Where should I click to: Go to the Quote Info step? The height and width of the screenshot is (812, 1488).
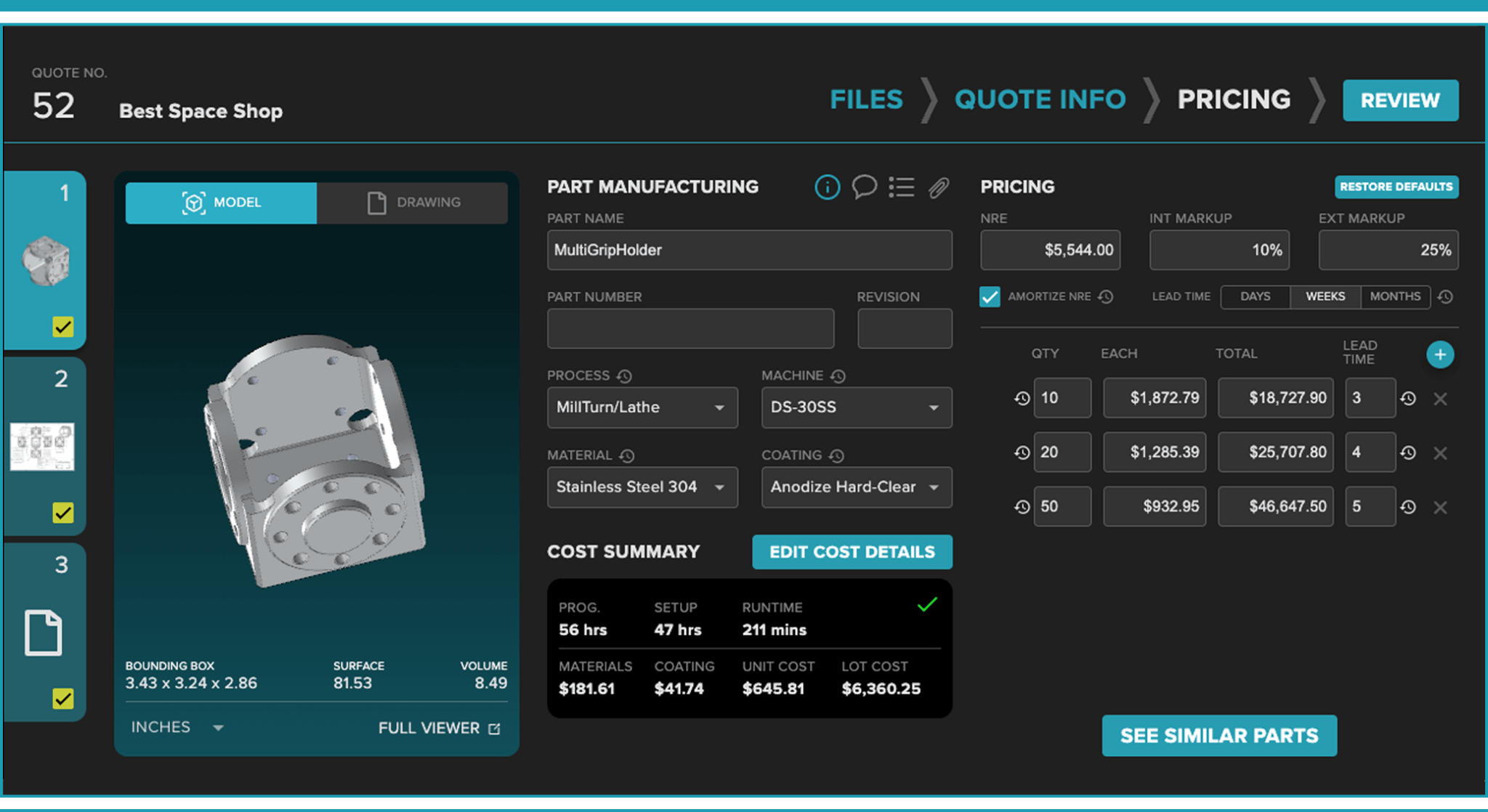click(1040, 100)
